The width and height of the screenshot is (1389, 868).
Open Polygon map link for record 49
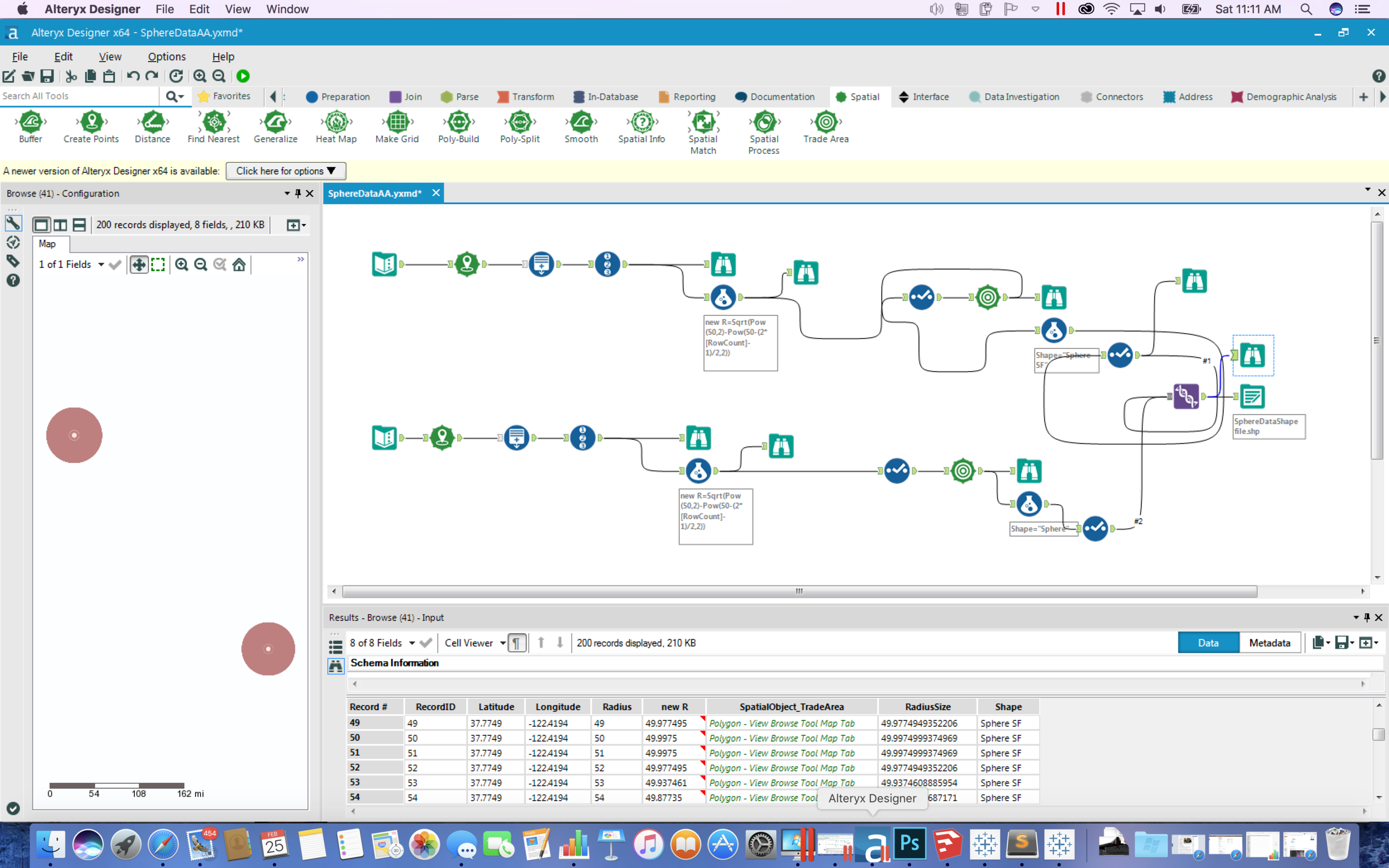[x=782, y=723]
